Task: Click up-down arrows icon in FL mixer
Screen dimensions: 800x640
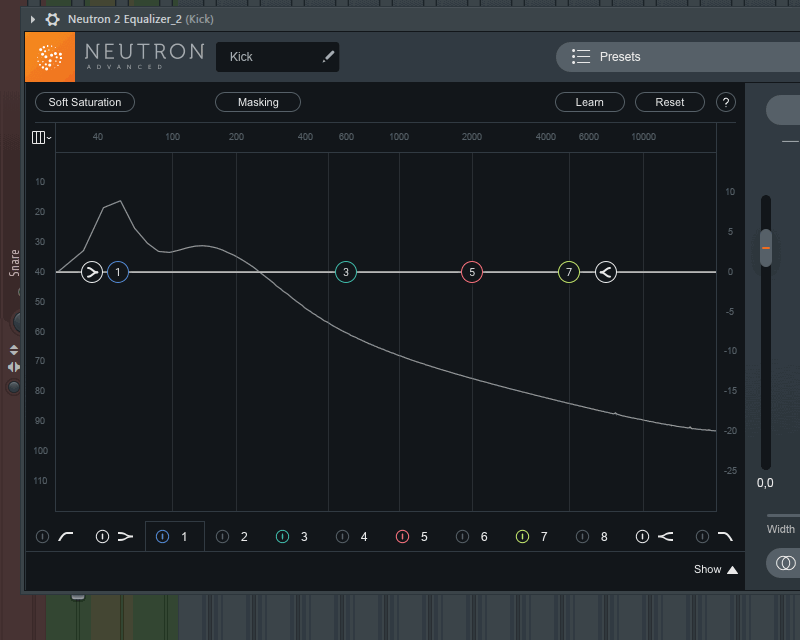Action: 14,350
